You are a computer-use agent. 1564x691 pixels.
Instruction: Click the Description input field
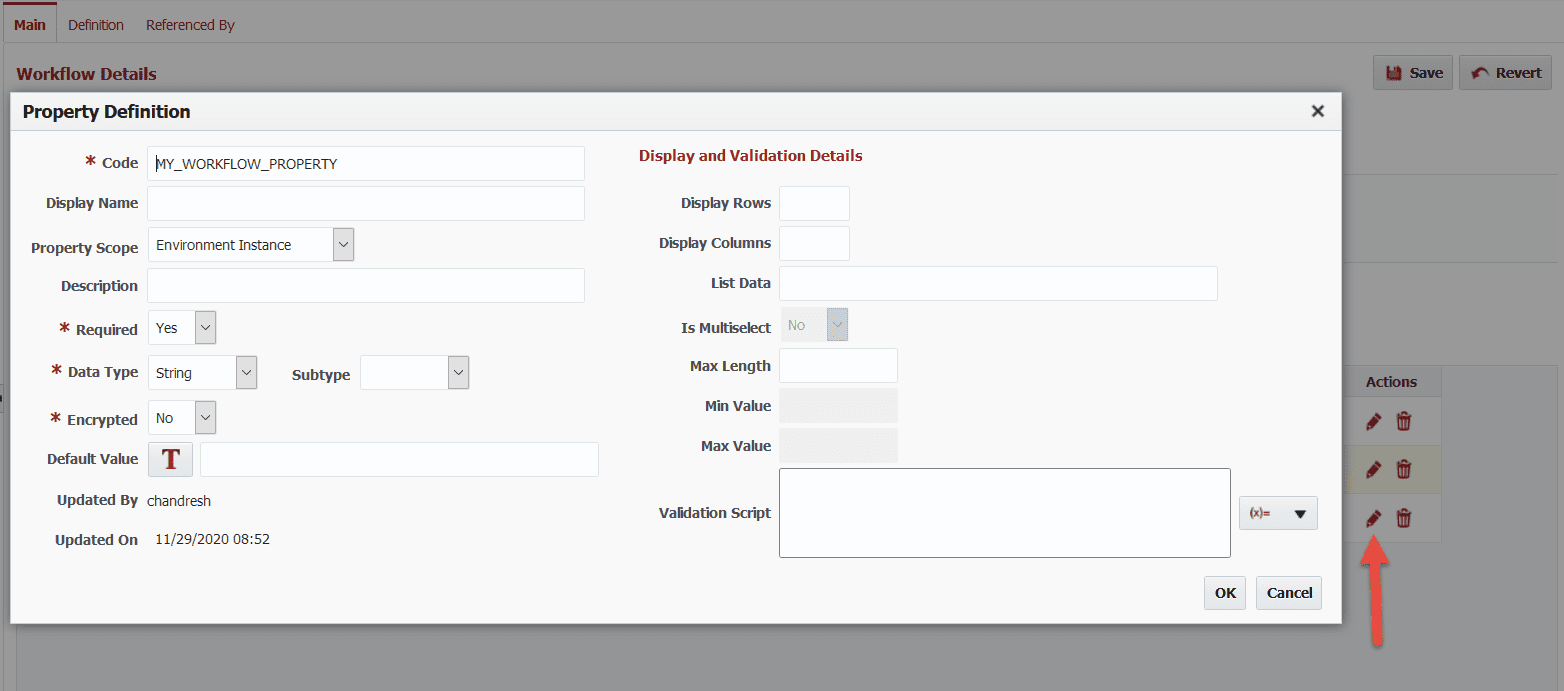tap(366, 285)
